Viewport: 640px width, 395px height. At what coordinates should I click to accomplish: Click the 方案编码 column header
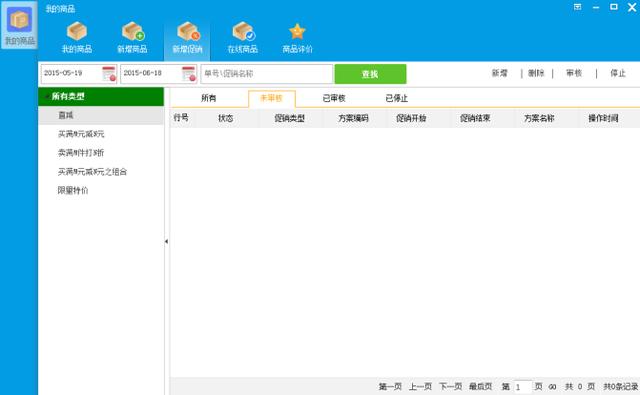coord(353,118)
